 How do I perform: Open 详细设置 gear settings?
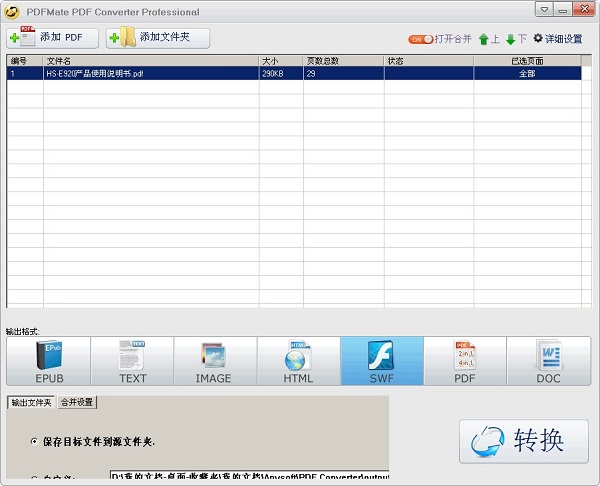(558, 39)
